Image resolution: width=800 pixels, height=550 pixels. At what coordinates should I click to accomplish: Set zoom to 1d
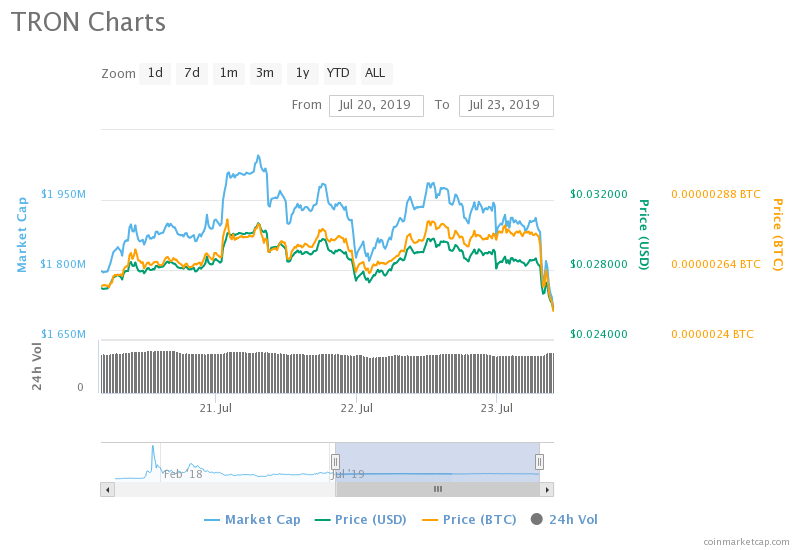click(155, 73)
